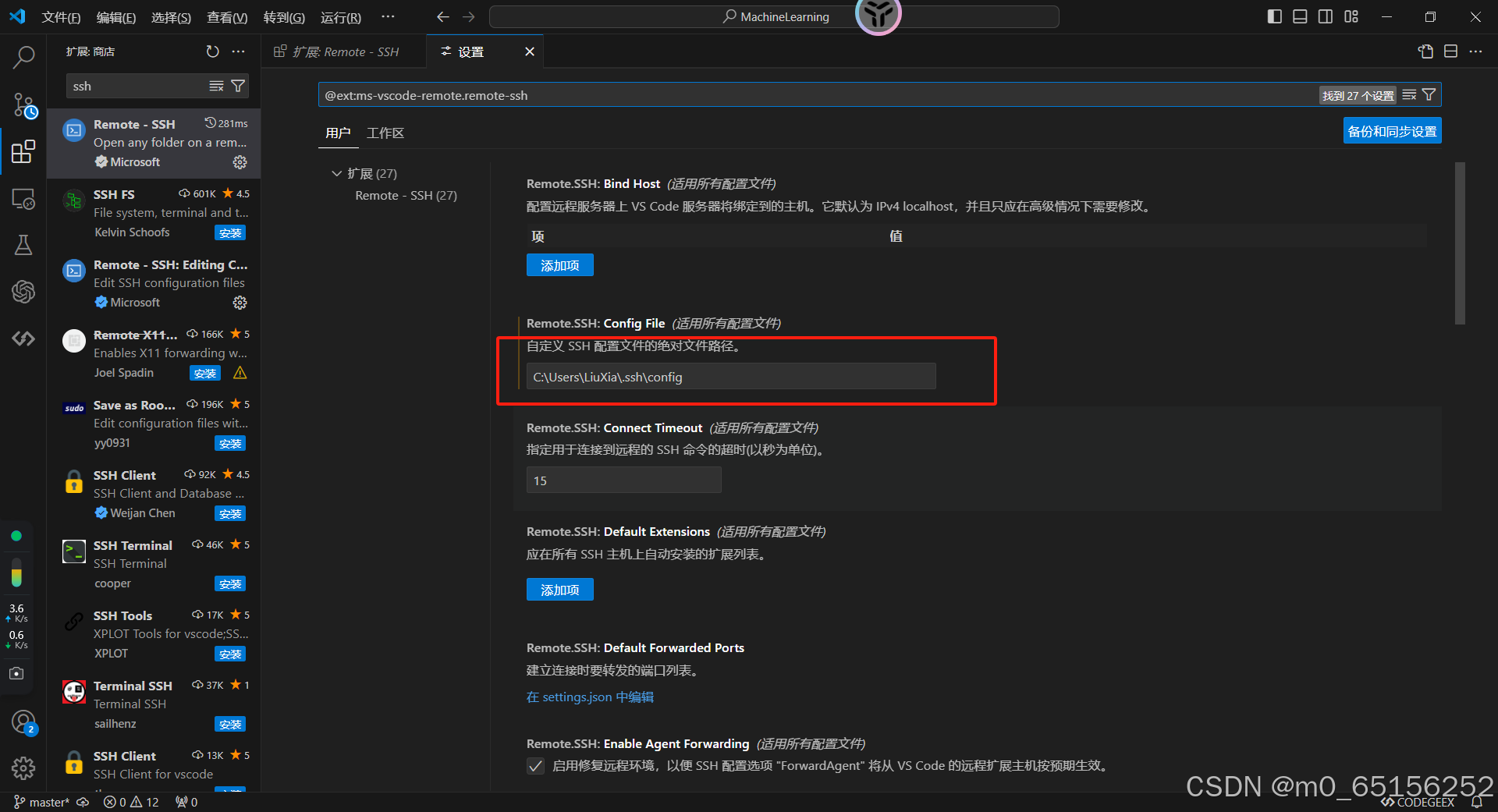Click 备份和同步设置 button
Image resolution: width=1498 pixels, height=812 pixels.
point(1392,131)
